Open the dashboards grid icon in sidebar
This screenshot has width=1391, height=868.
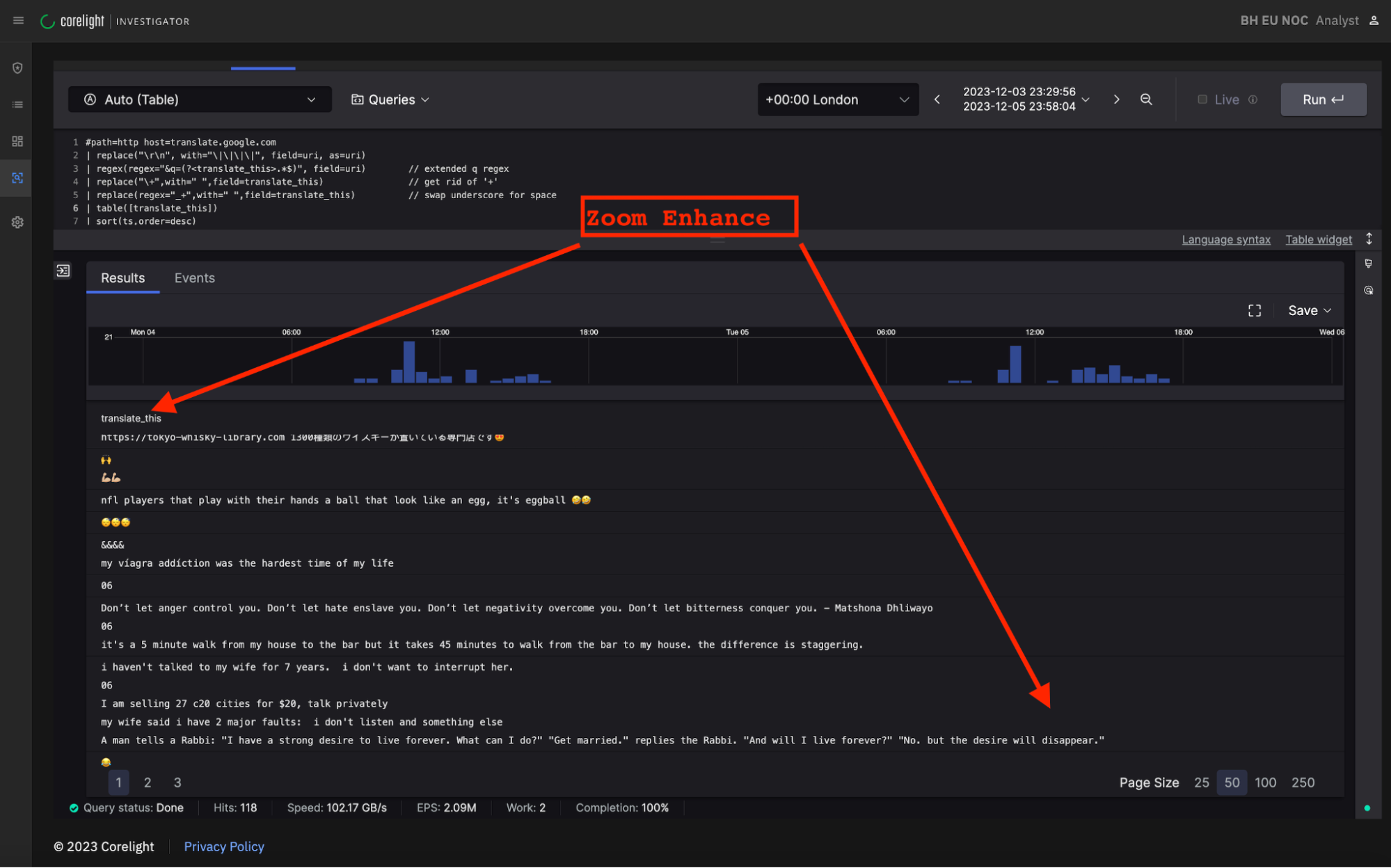(x=17, y=141)
